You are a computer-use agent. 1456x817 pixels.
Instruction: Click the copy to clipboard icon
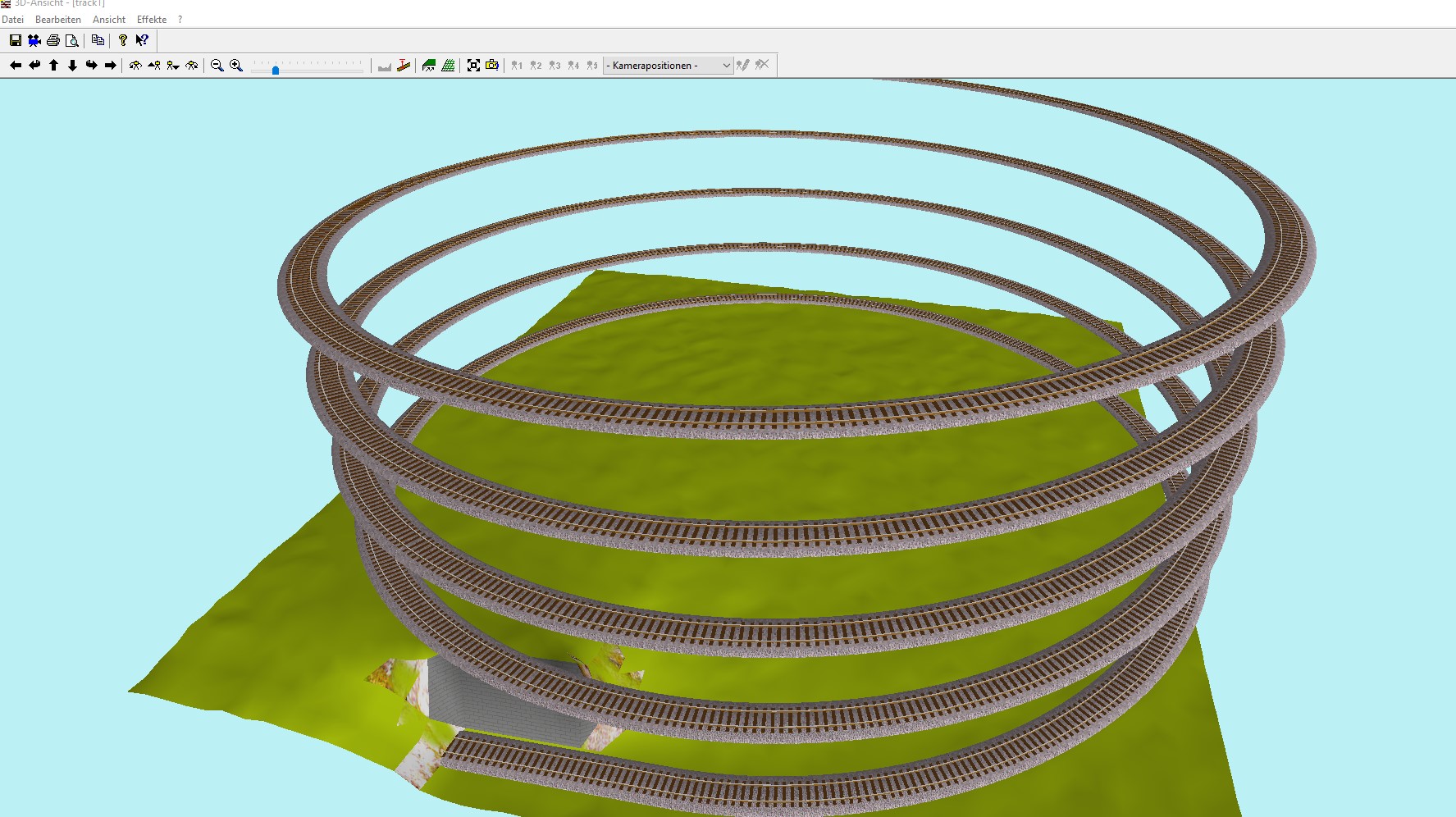(x=98, y=40)
